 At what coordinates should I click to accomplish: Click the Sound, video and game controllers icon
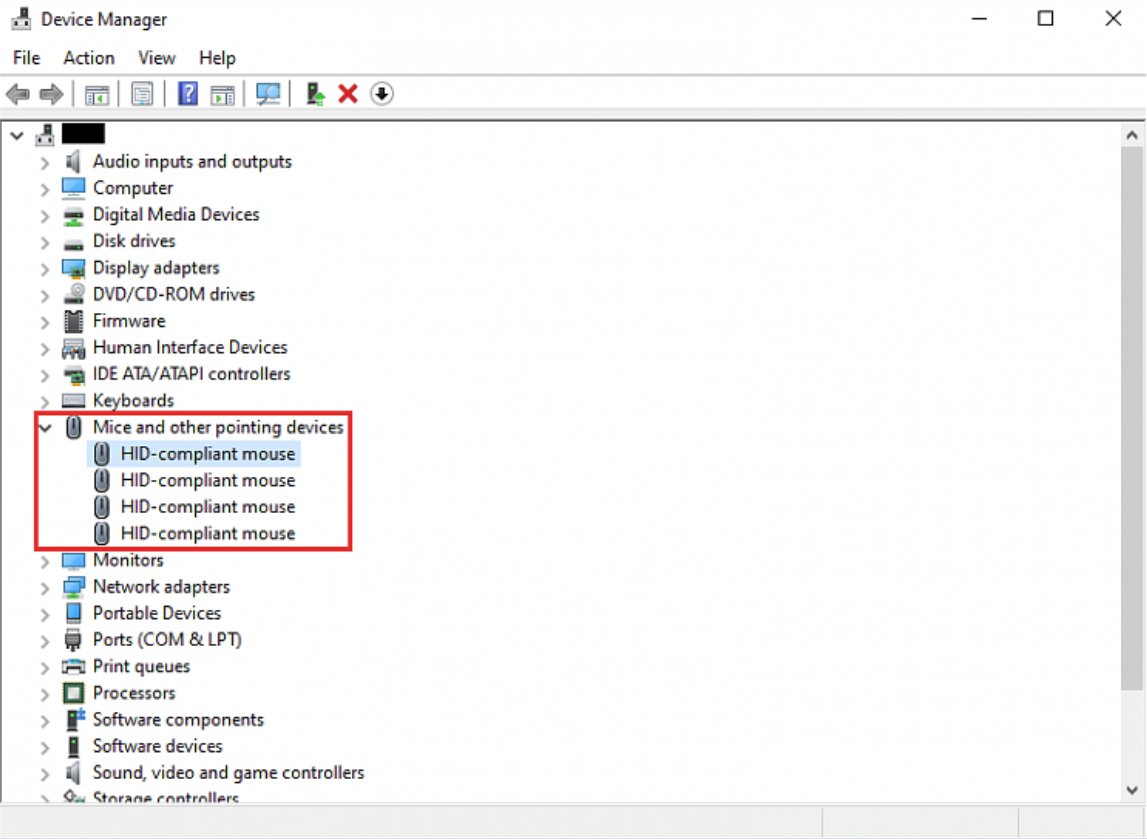[x=73, y=773]
